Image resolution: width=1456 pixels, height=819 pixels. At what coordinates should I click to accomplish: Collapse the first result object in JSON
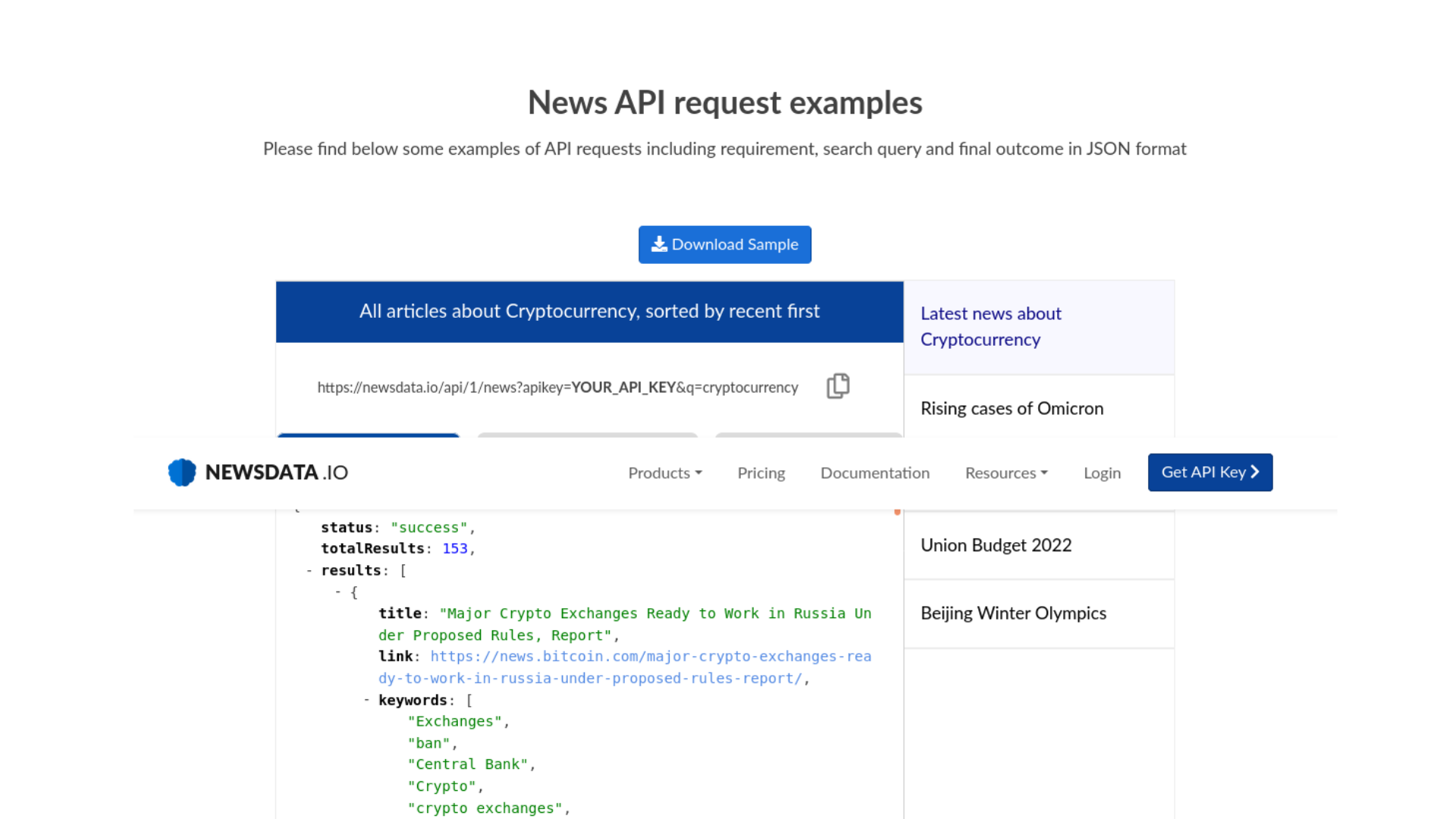click(337, 592)
